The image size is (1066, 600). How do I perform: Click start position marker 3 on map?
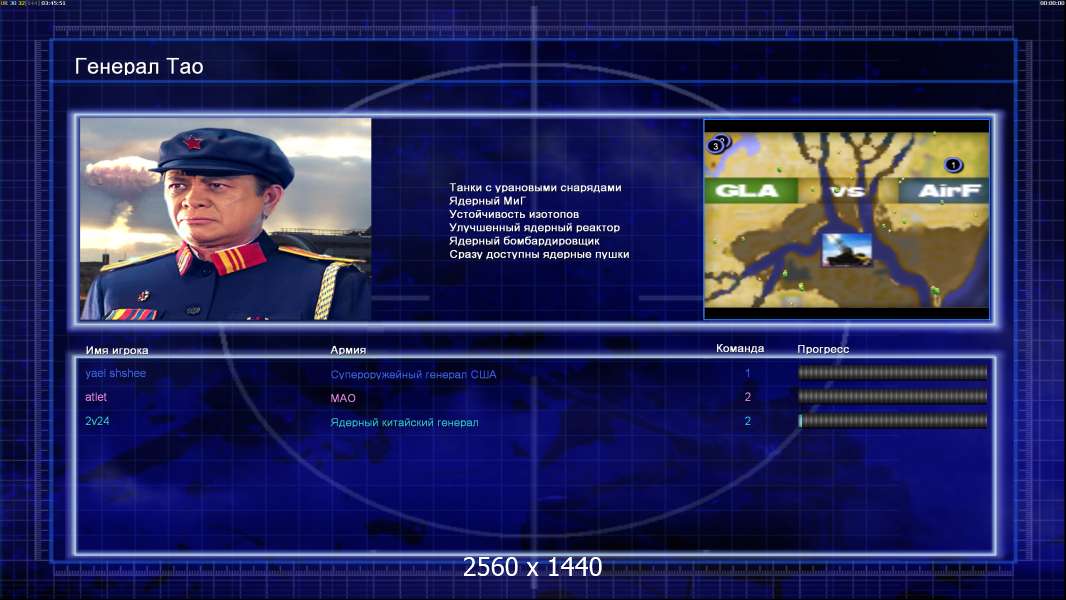pyautogui.click(x=715, y=146)
